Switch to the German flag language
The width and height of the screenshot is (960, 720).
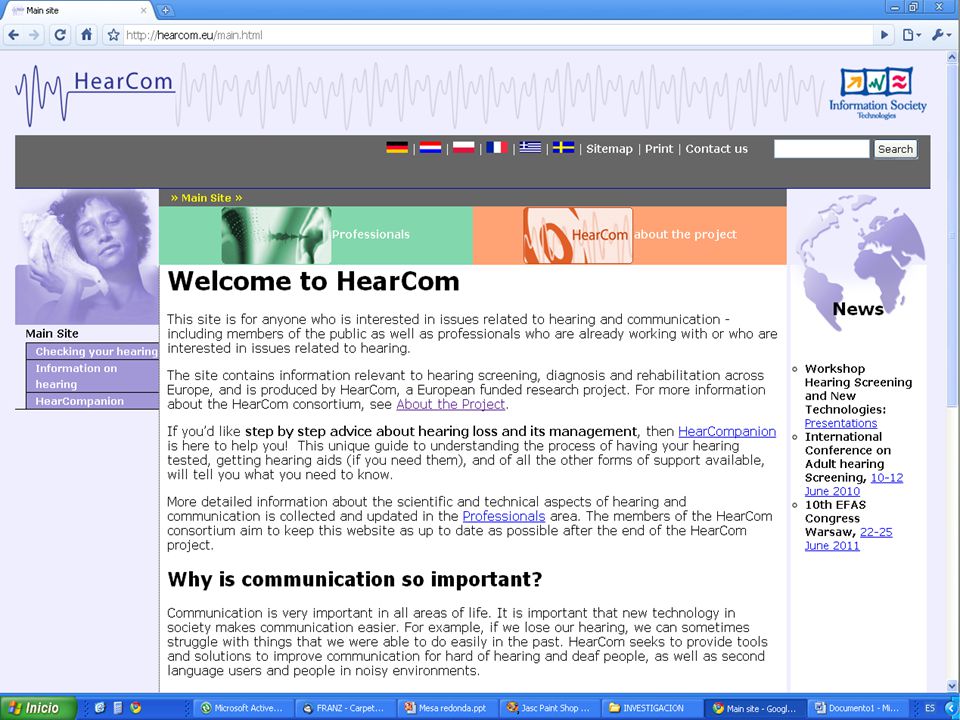pos(397,148)
